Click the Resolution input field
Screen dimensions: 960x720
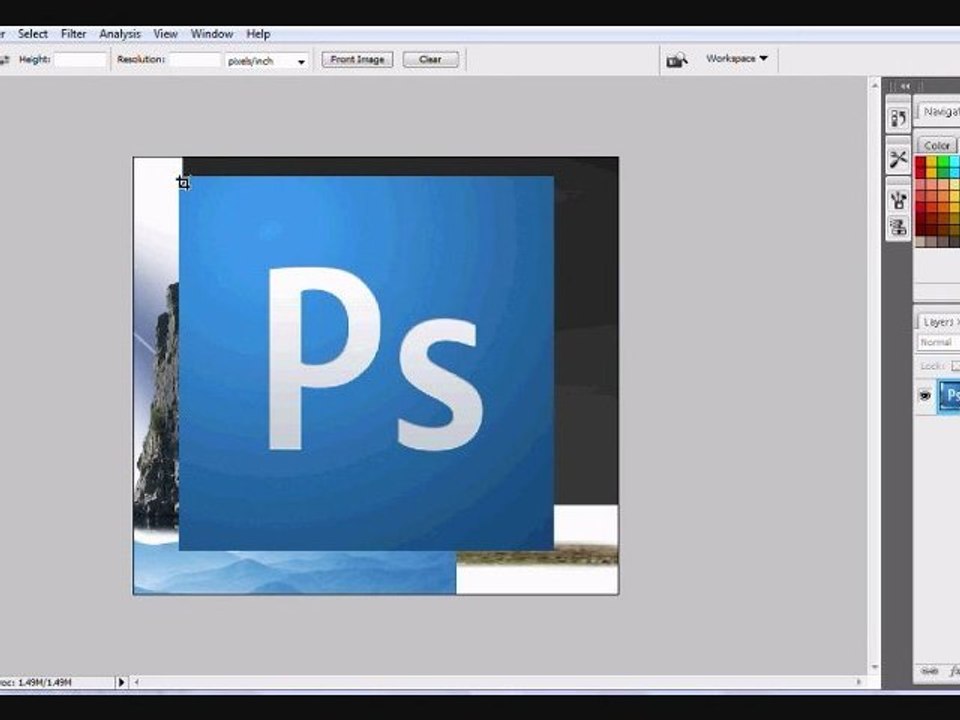click(195, 60)
